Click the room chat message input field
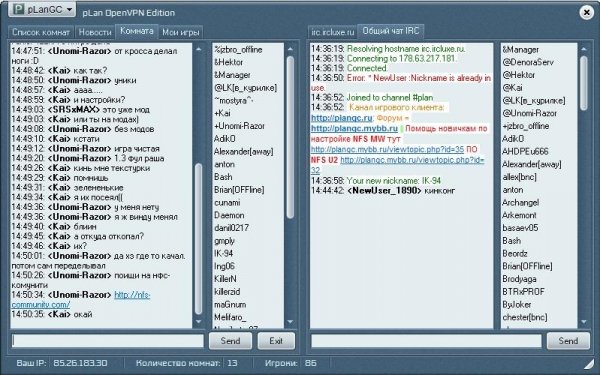This screenshot has height=375, width=600. pyautogui.click(x=108, y=341)
